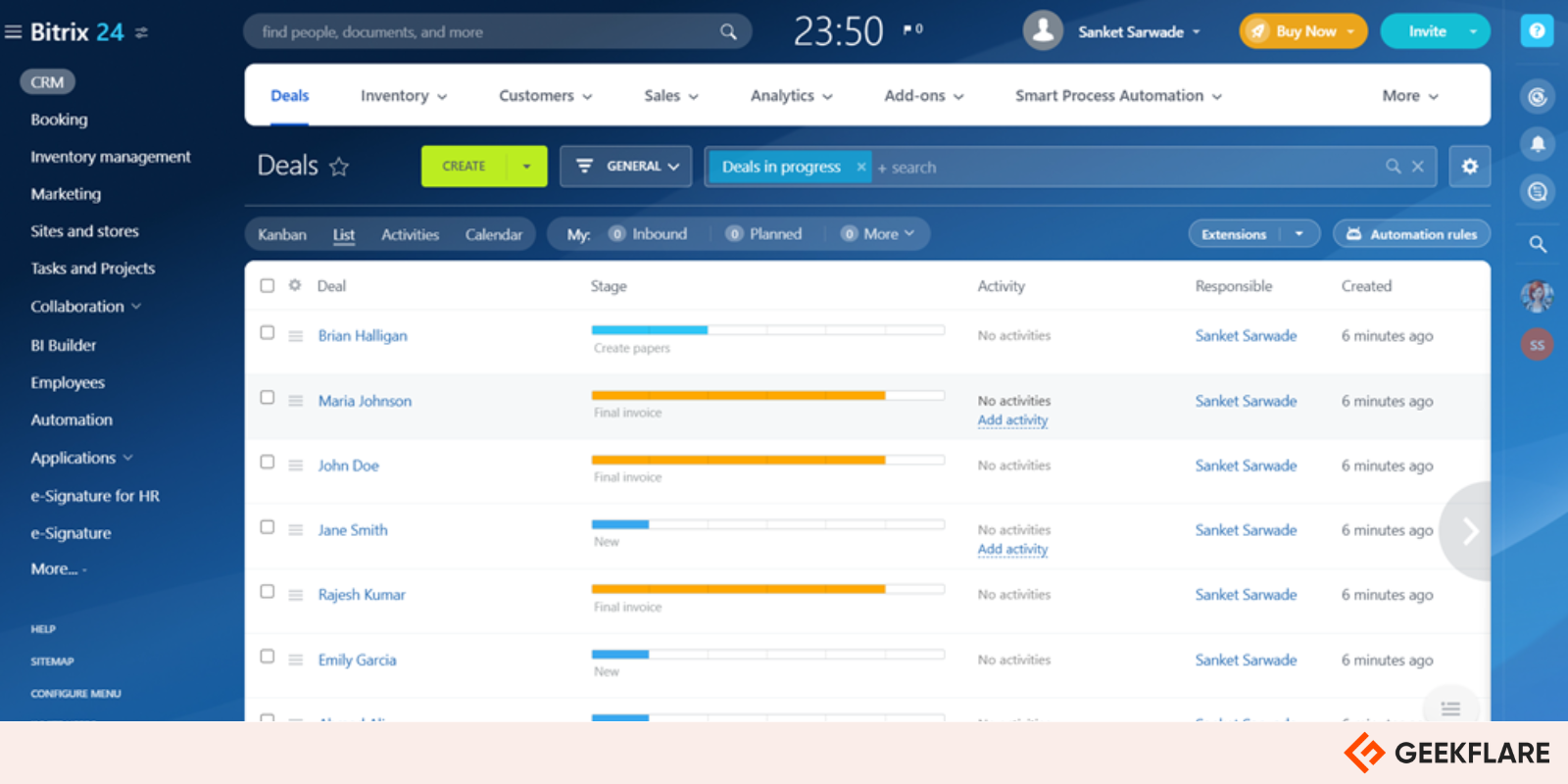Image resolution: width=1568 pixels, height=784 pixels.
Task: Click the sidebar toggle icon next to Bitrix 24
Action: (x=141, y=32)
